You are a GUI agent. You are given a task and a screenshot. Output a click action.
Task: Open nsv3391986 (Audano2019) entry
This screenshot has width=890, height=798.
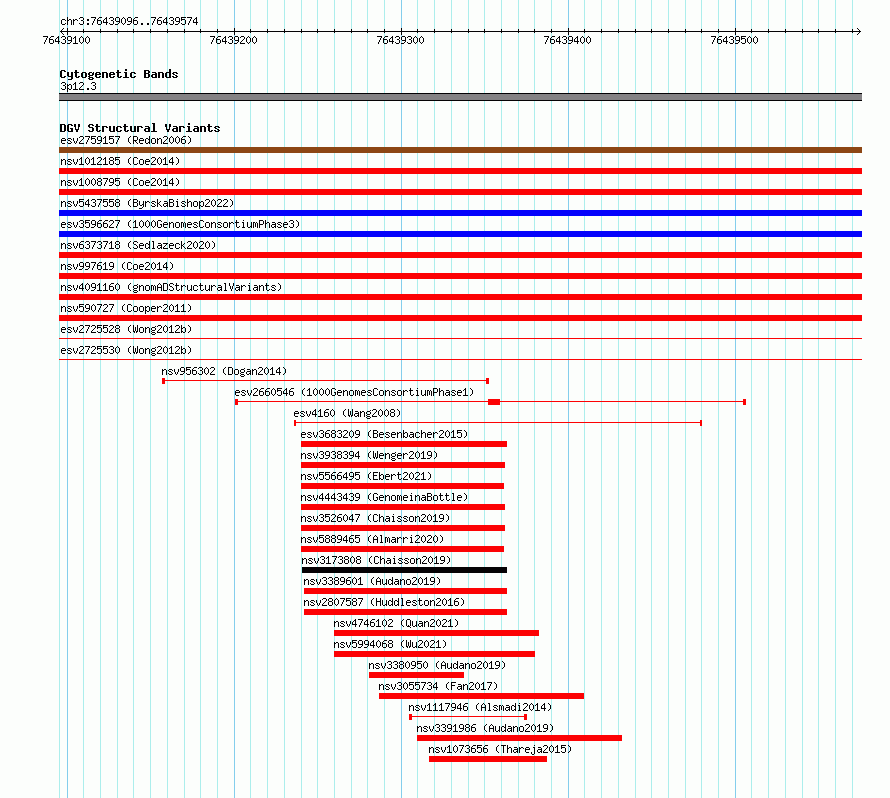coord(485,728)
